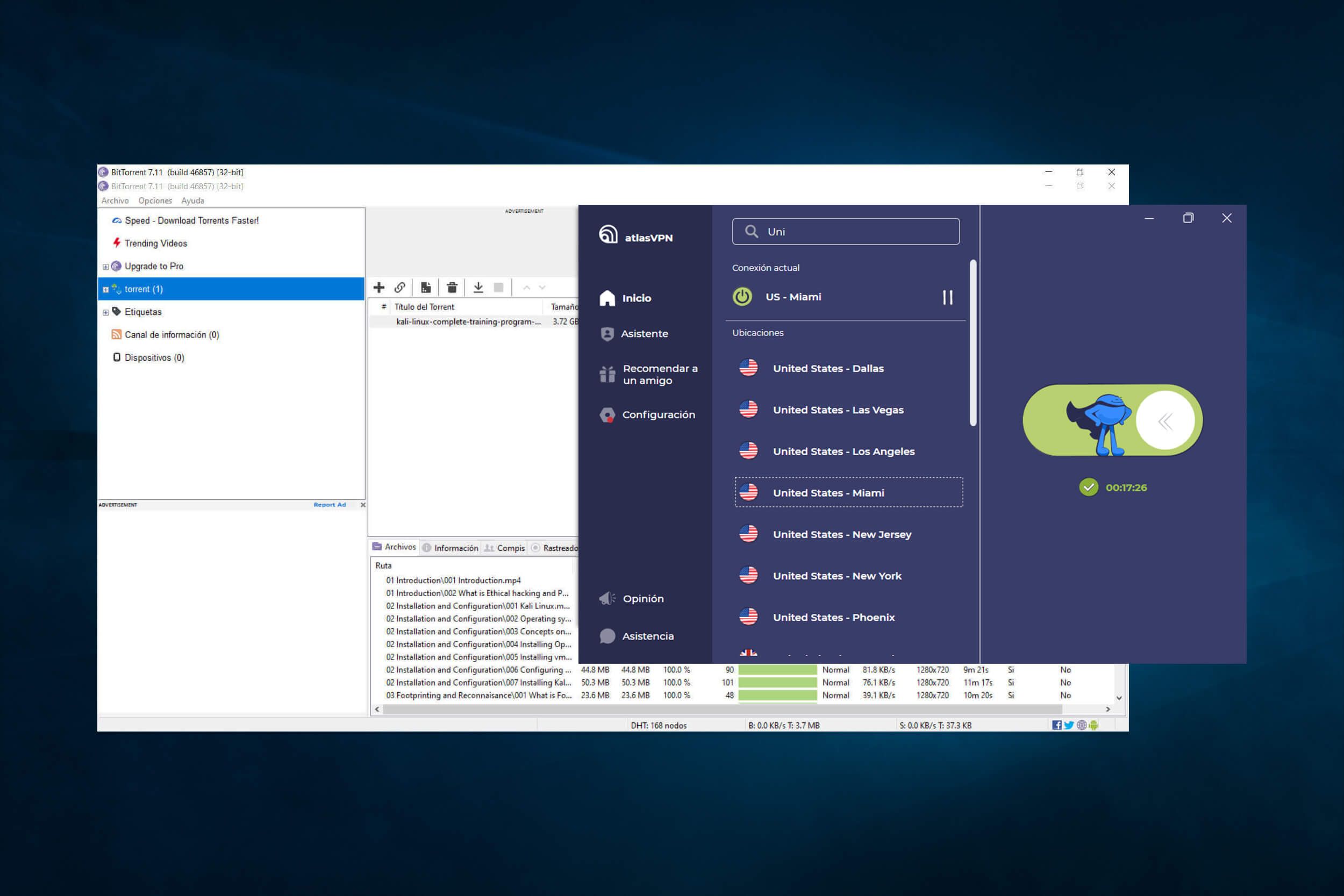Select United States - Dallas location
This screenshot has height=896, width=1344.
point(848,368)
